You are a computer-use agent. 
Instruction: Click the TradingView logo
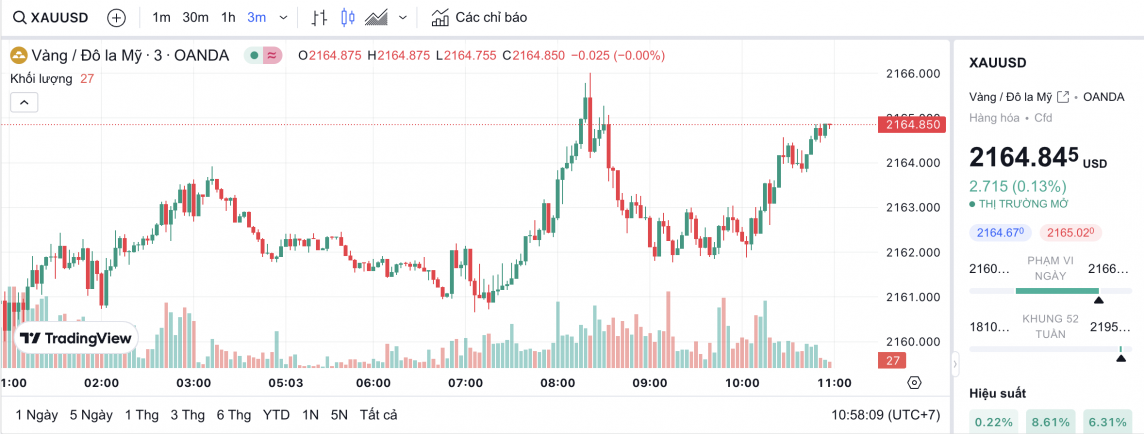(x=76, y=339)
